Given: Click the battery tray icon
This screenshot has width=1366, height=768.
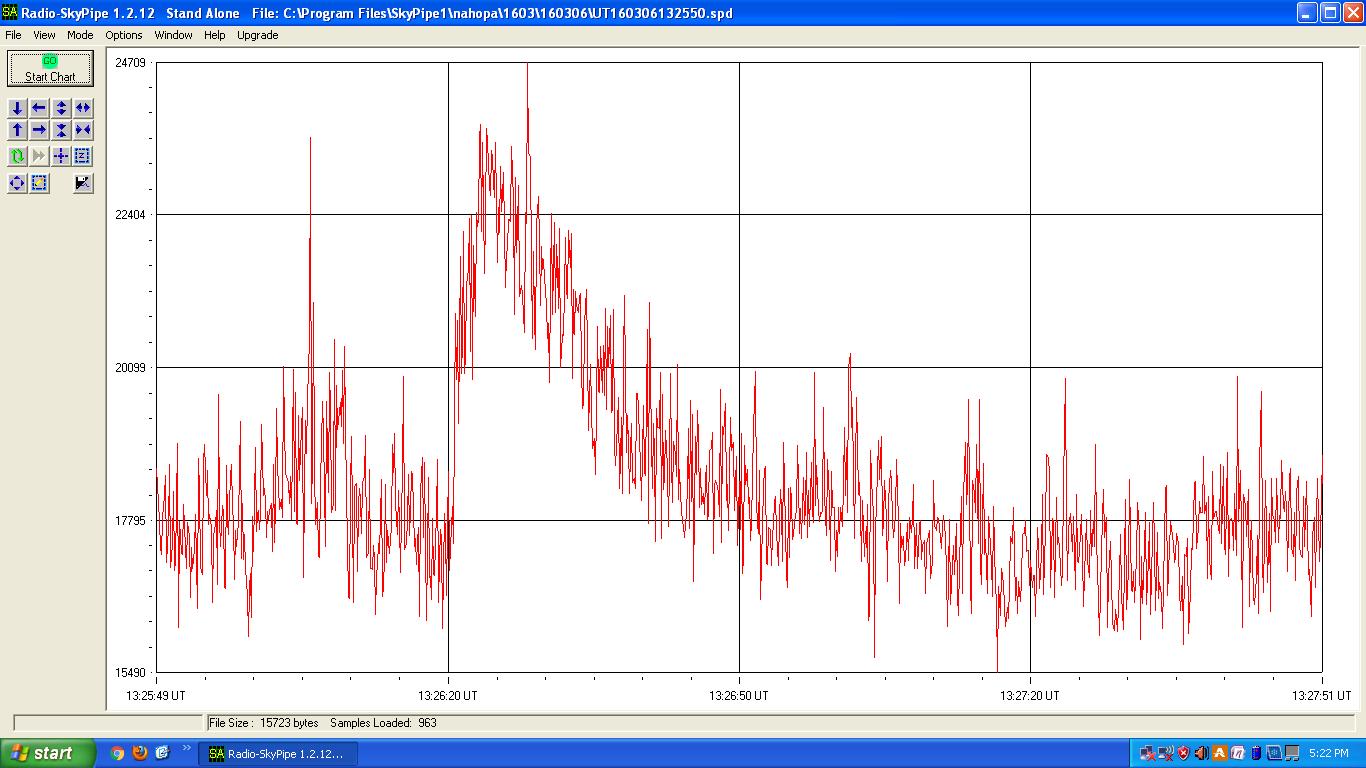Looking at the screenshot, I should coord(1256,753).
